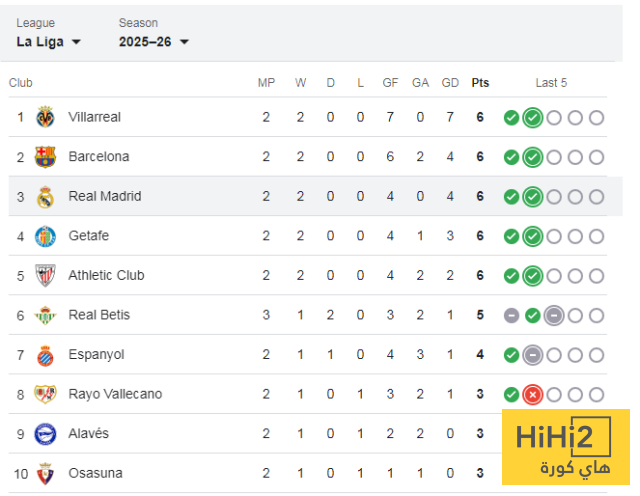Select the Espanyol club crest icon
Viewport: 640px width, 496px height.
pyautogui.click(x=45, y=354)
